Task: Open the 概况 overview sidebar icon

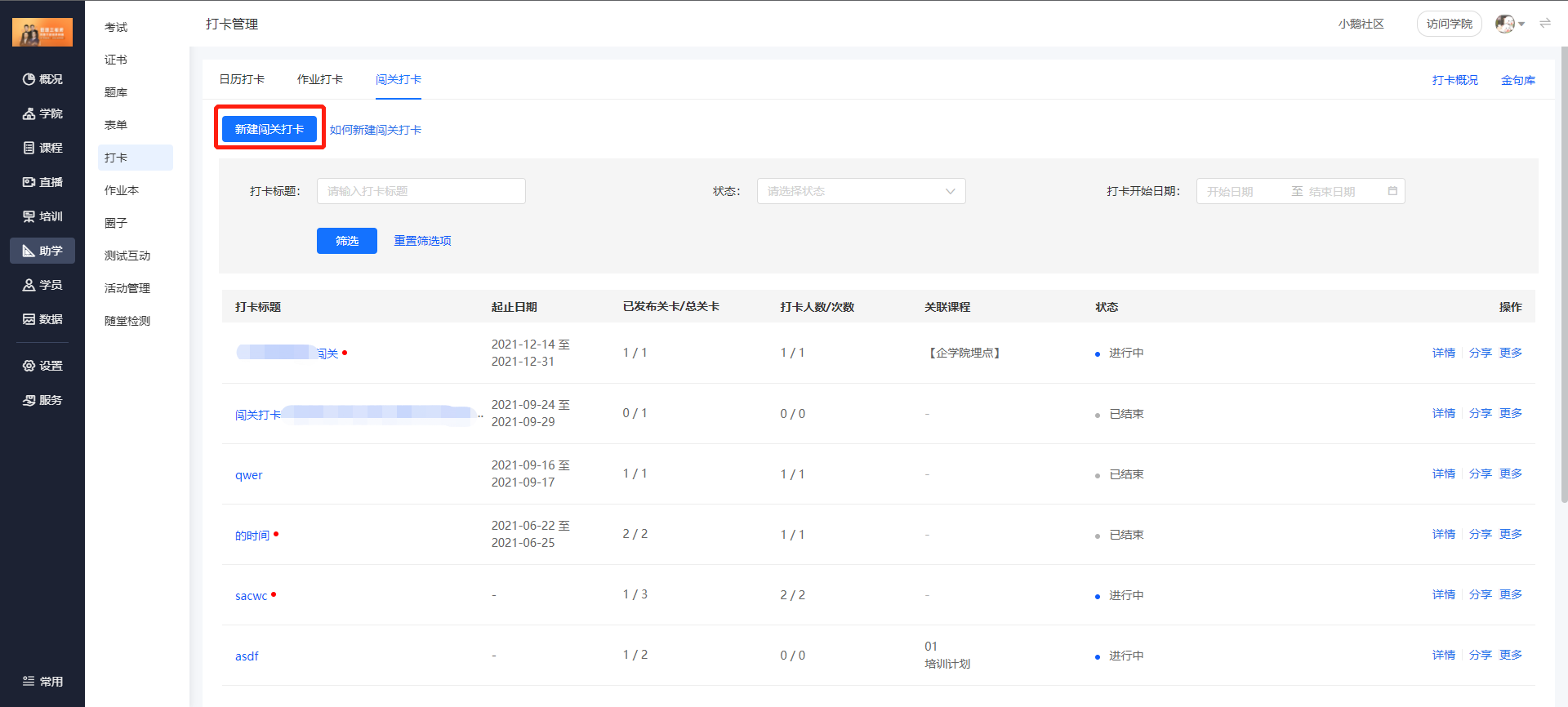Action: click(x=42, y=79)
